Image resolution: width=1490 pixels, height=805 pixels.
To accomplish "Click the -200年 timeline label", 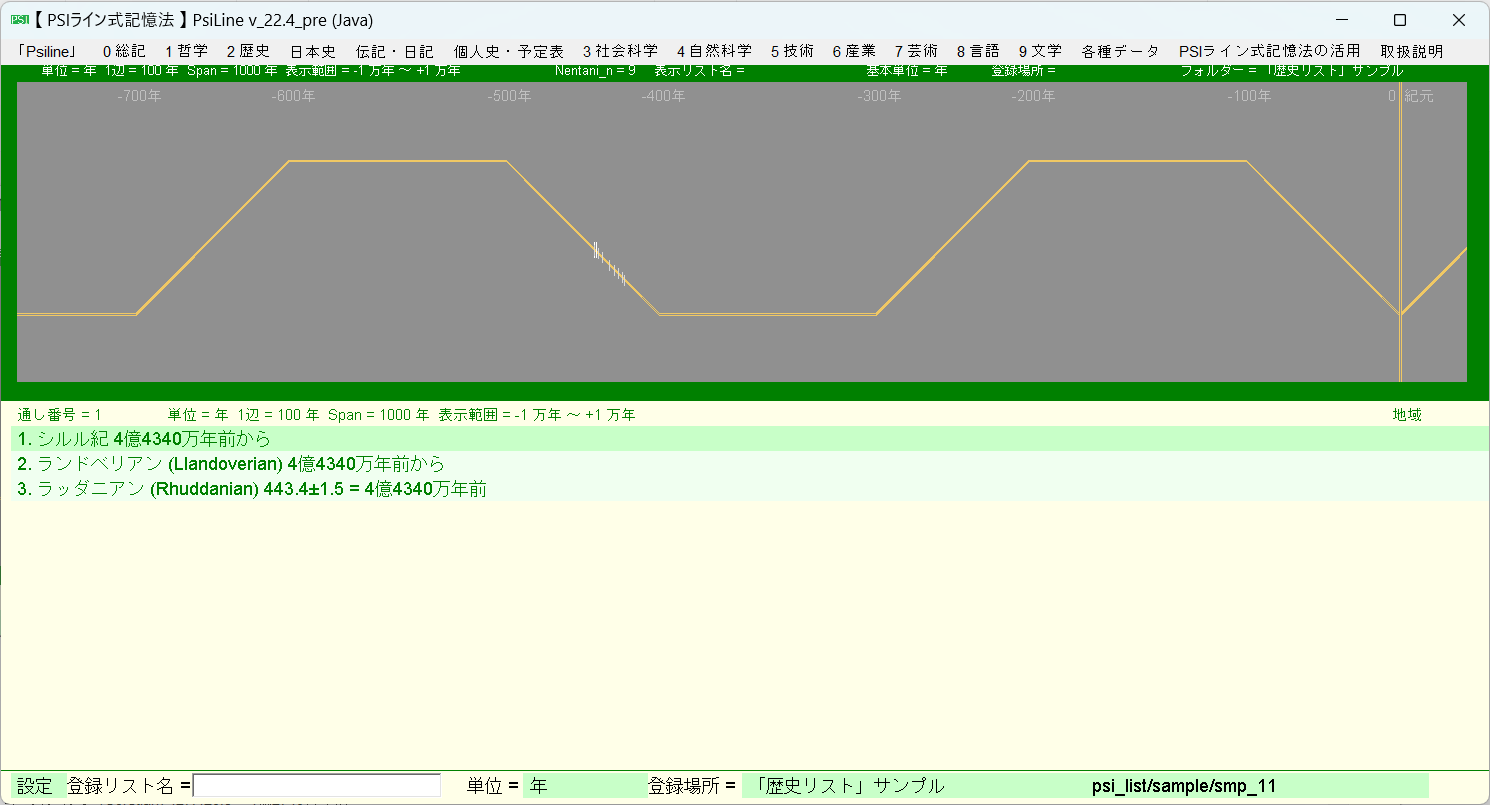I will pyautogui.click(x=1033, y=96).
